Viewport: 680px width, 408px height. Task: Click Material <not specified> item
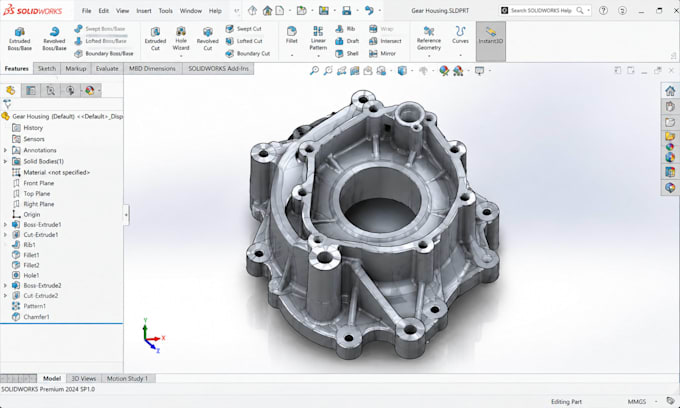[51, 172]
